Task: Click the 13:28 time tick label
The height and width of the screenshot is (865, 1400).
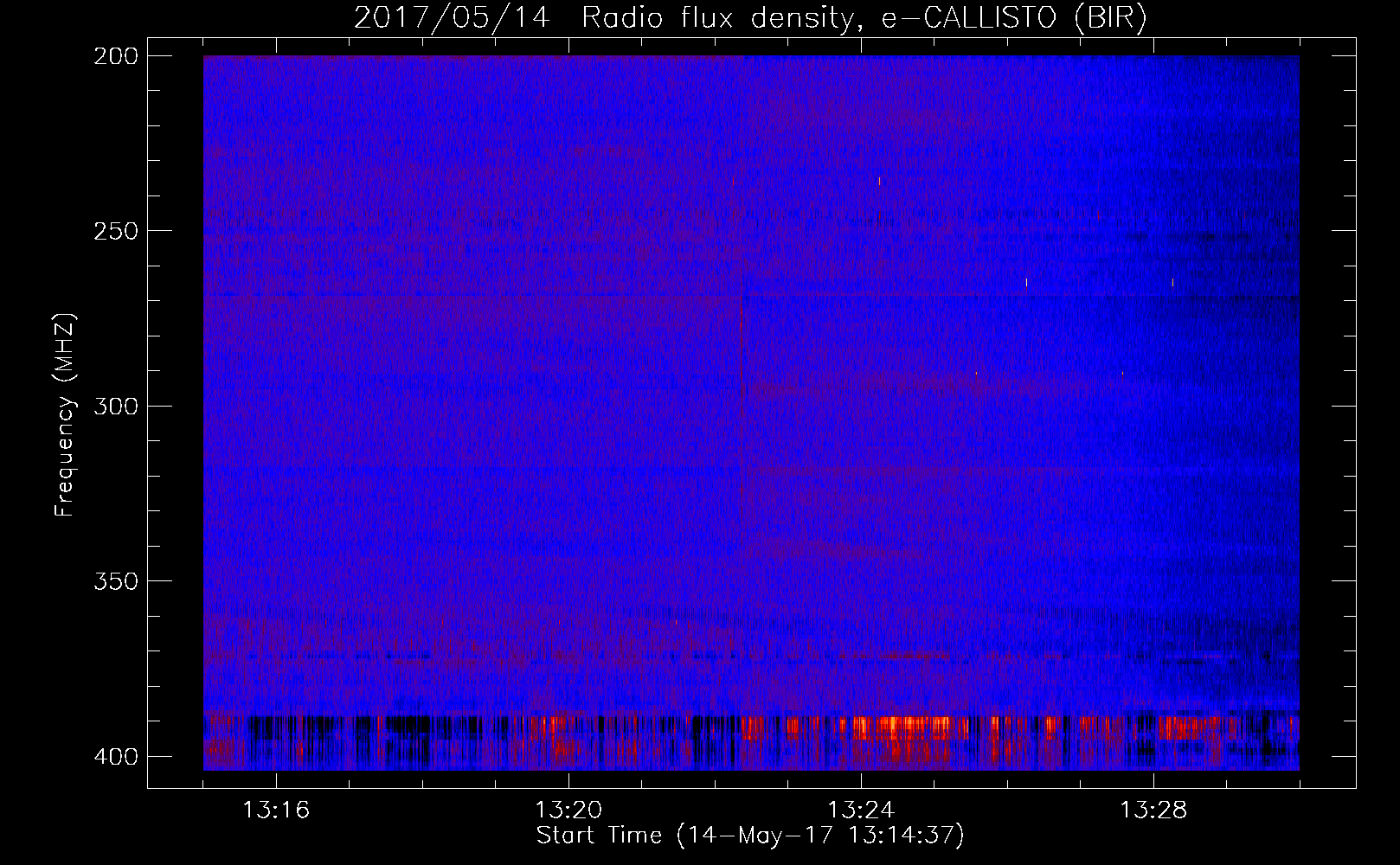Action: (1153, 811)
